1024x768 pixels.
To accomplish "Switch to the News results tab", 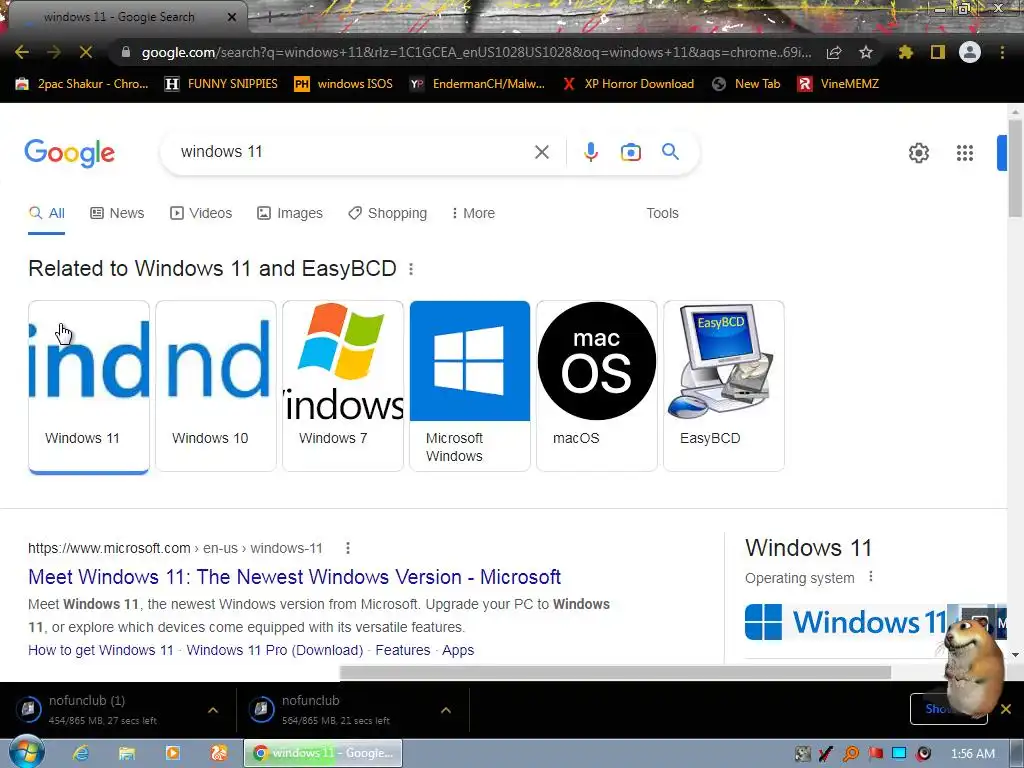I will click(117, 213).
